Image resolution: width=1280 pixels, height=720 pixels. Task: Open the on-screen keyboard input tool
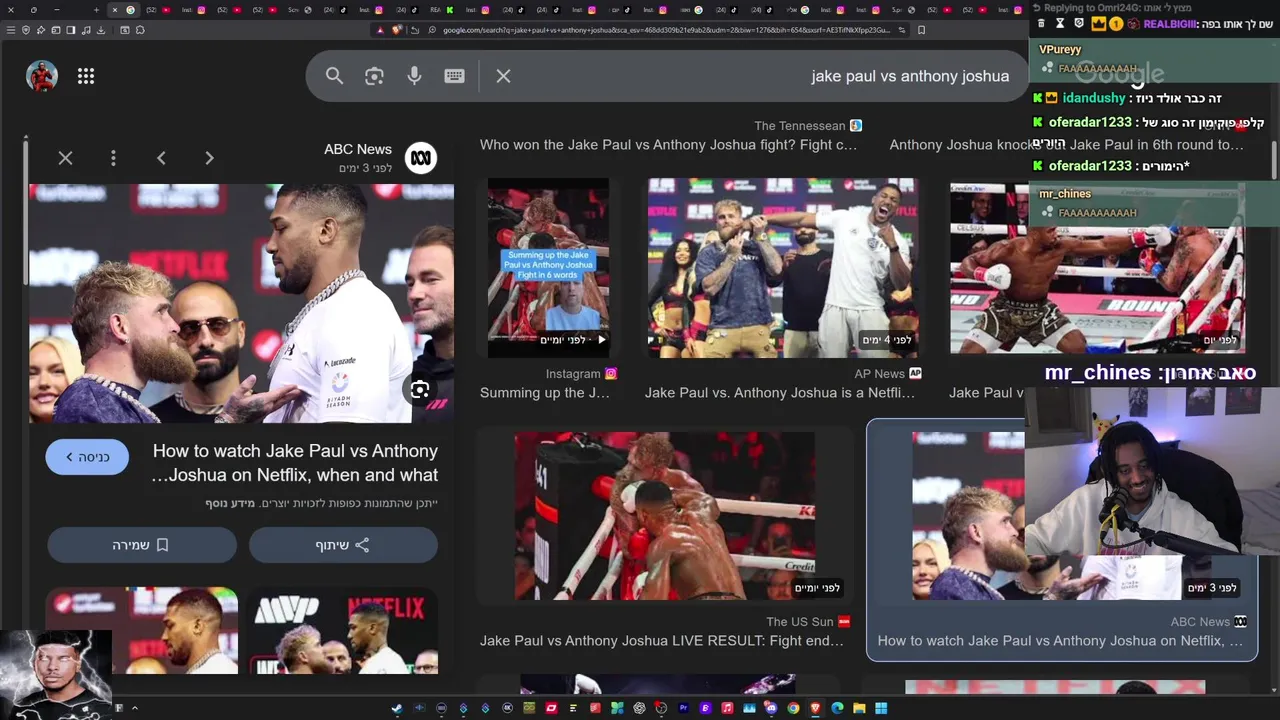click(x=454, y=76)
